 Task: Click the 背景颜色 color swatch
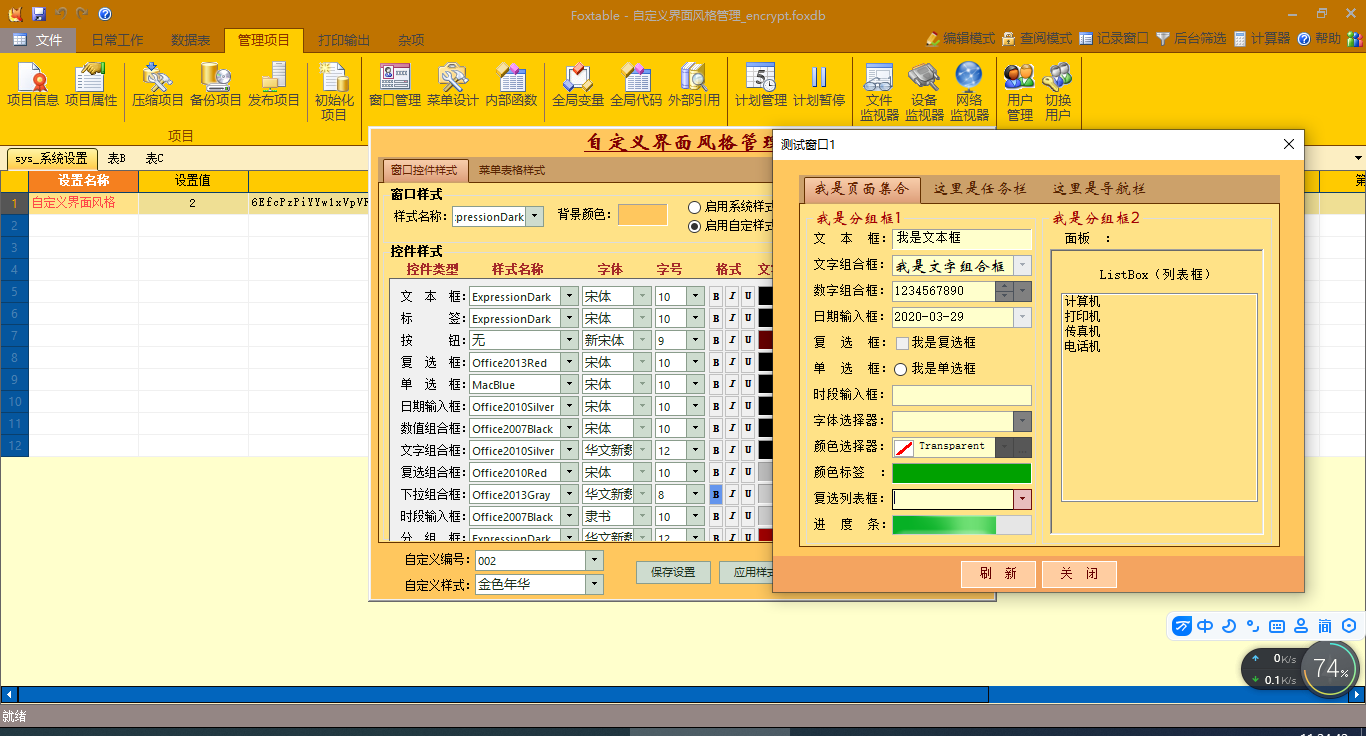(x=643, y=215)
